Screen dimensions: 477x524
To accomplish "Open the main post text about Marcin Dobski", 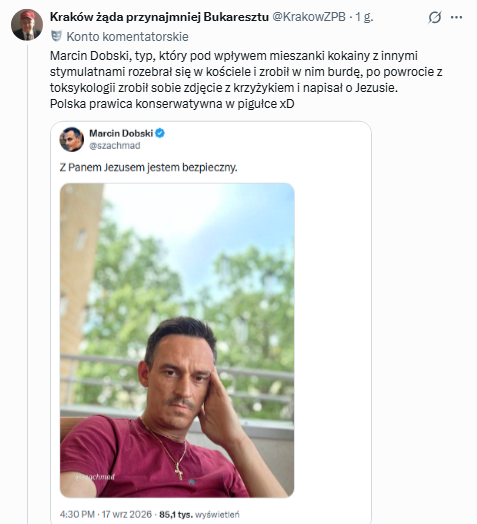I will [x=246, y=80].
